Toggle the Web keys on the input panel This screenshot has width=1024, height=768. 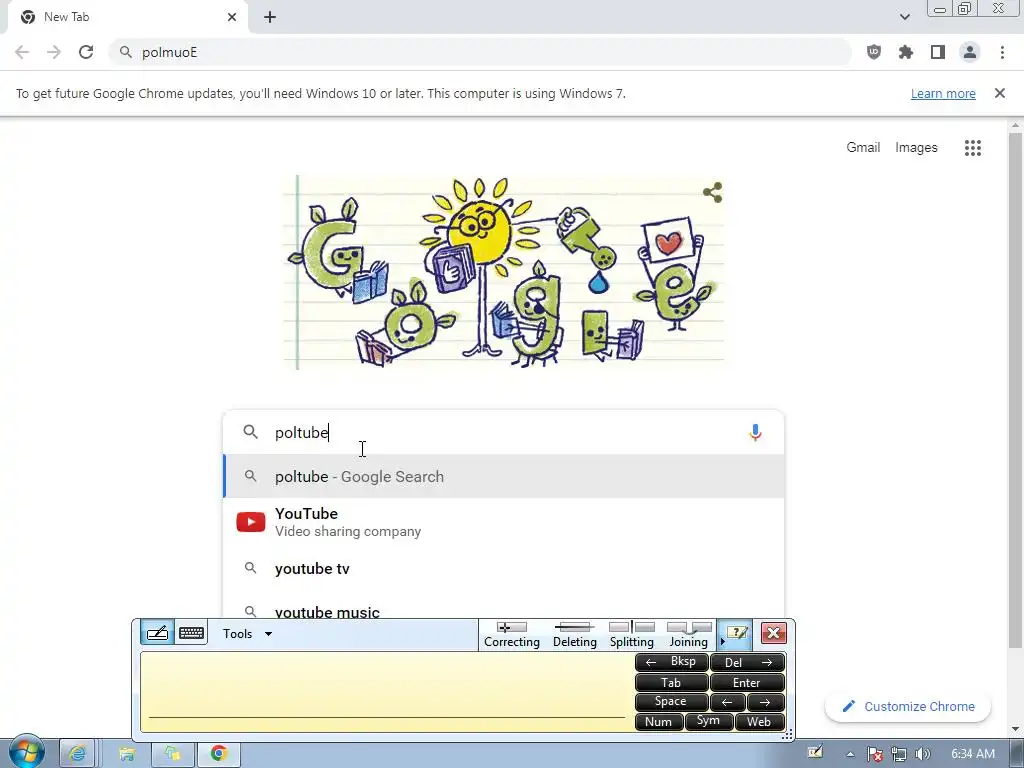tap(759, 722)
